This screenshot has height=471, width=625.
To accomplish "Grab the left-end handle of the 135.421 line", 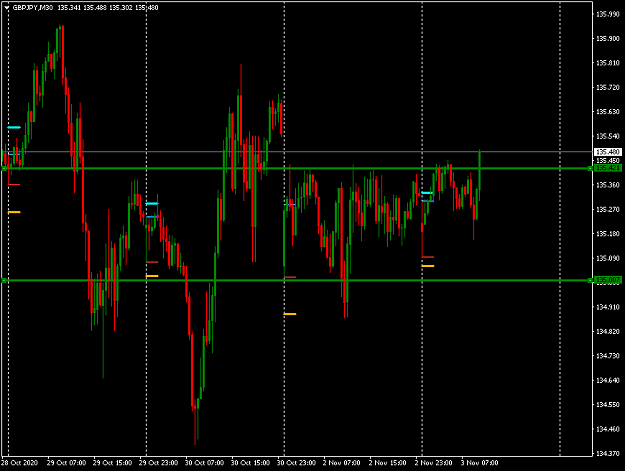I will tap(4, 169).
